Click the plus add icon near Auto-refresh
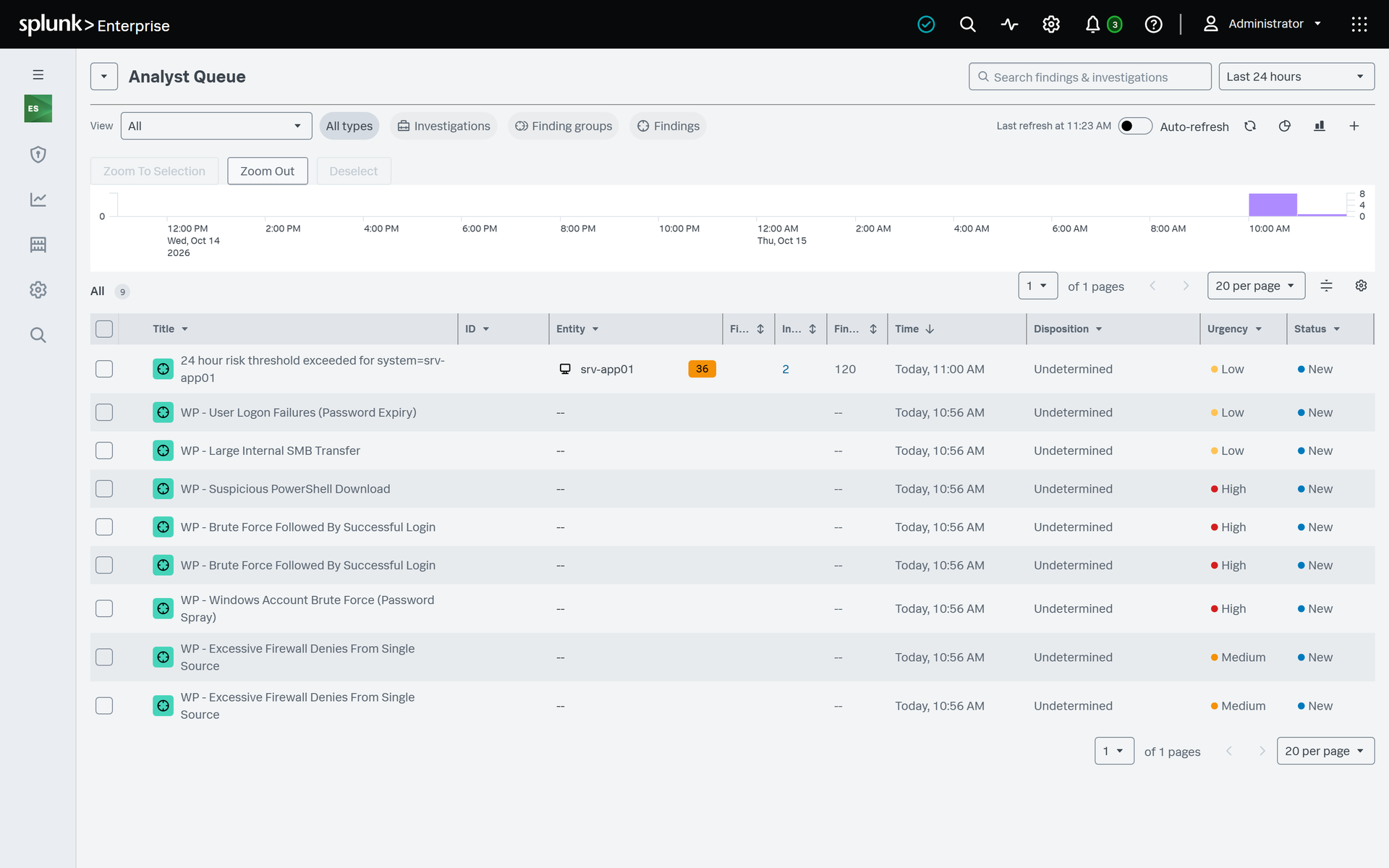 1354,126
